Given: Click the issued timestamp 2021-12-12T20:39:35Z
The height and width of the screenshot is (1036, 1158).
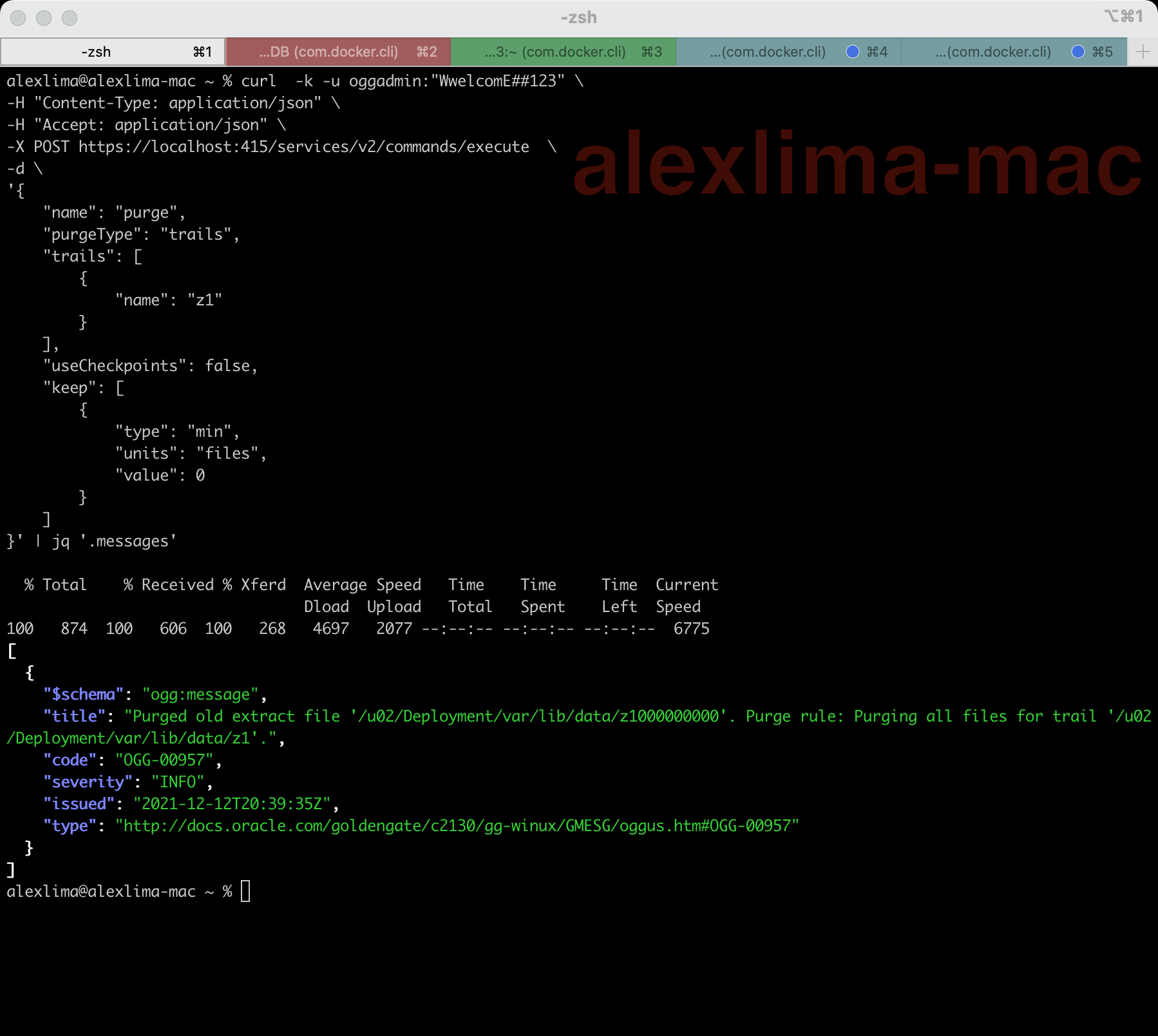Looking at the screenshot, I should pos(231,804).
